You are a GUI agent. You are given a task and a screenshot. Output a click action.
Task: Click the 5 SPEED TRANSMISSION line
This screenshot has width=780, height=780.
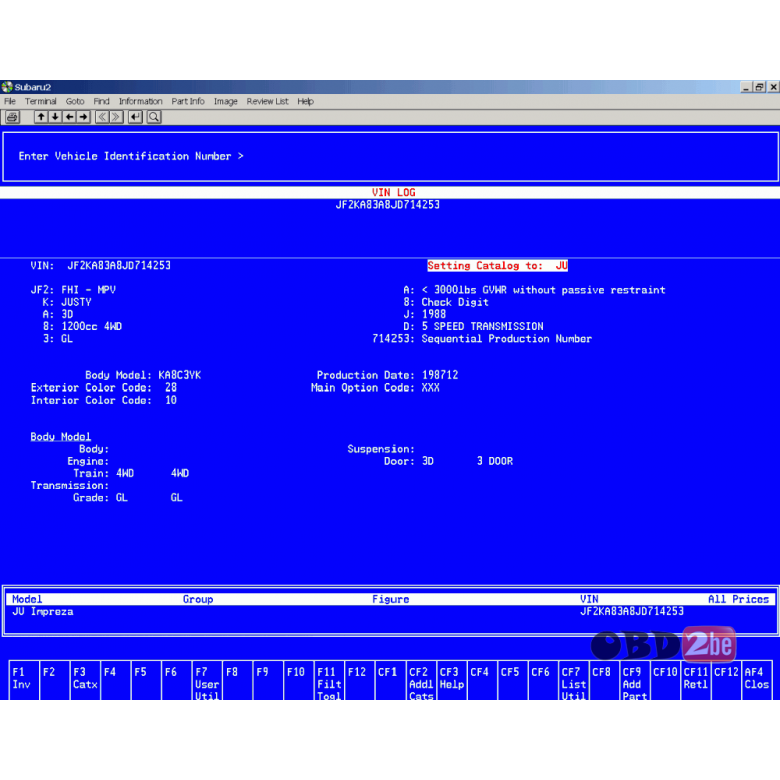pos(483,326)
